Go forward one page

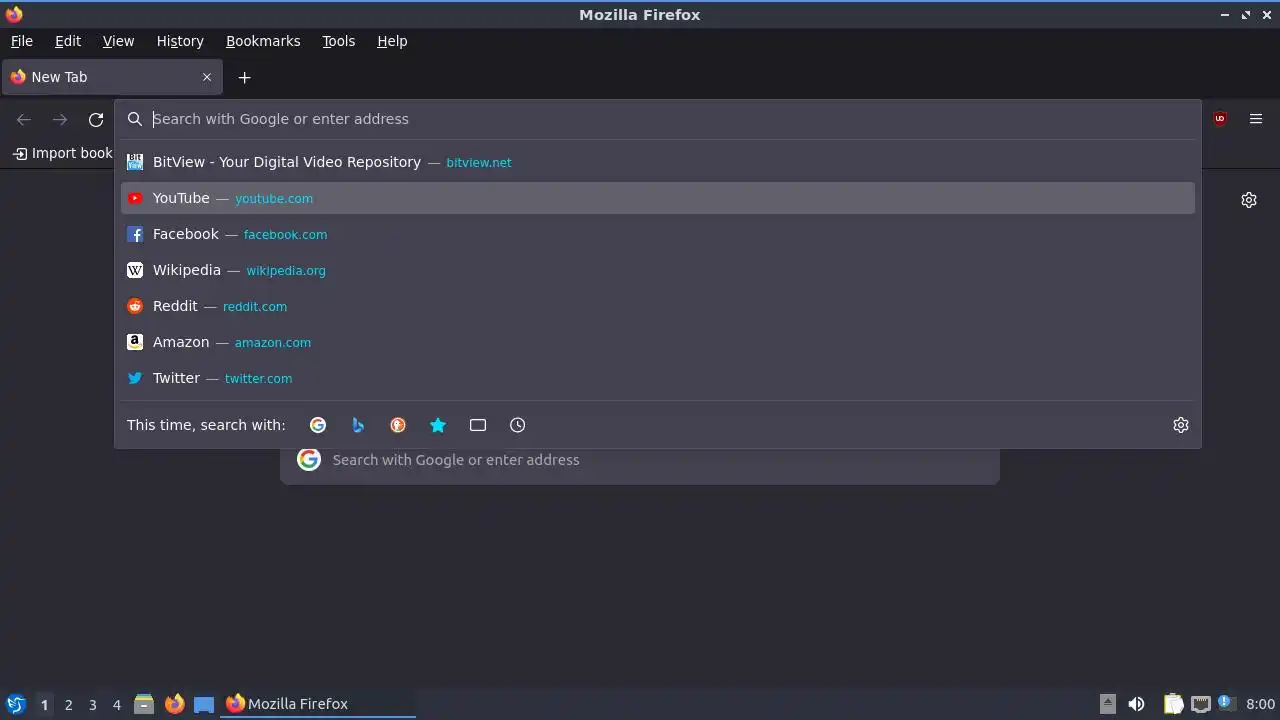pos(60,120)
